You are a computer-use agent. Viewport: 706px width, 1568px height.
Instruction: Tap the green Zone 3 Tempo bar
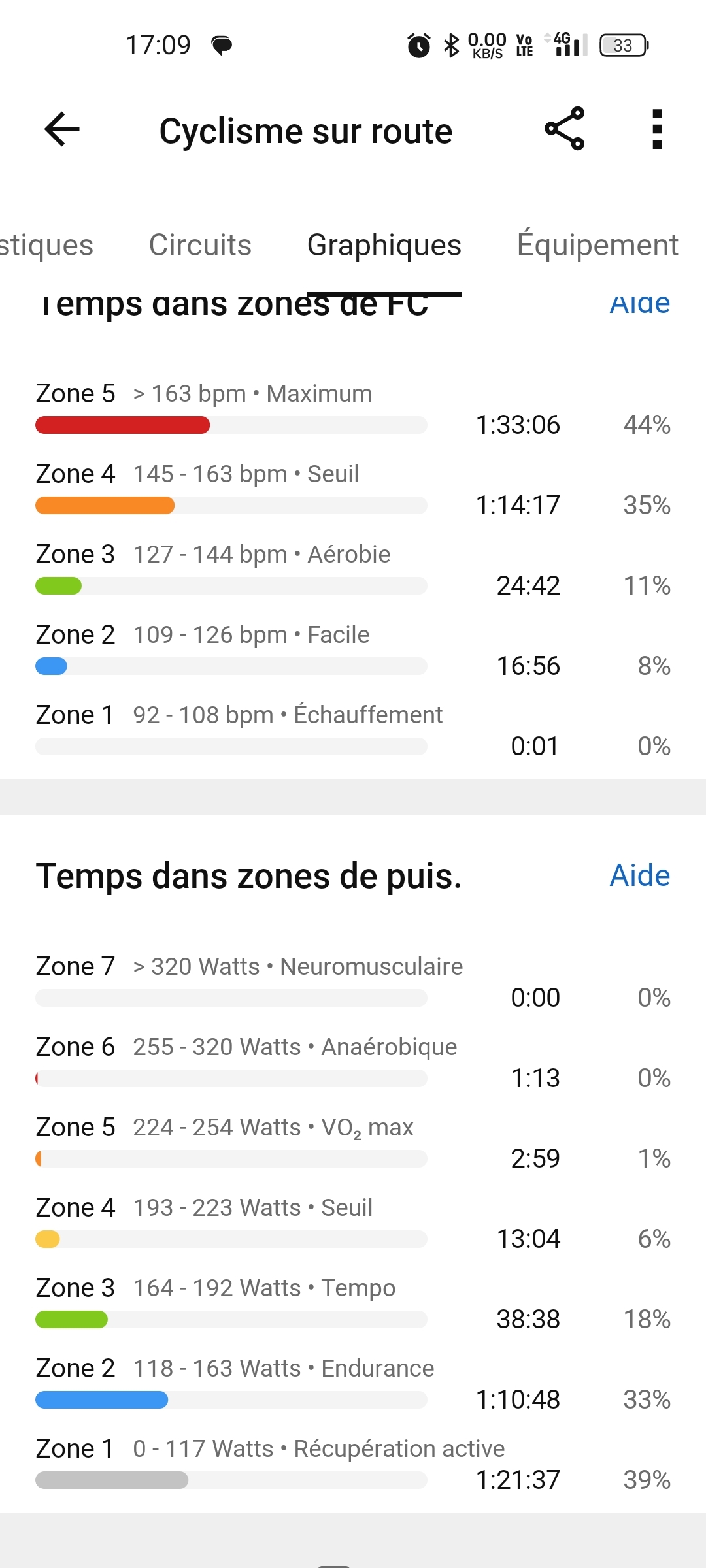click(72, 1320)
